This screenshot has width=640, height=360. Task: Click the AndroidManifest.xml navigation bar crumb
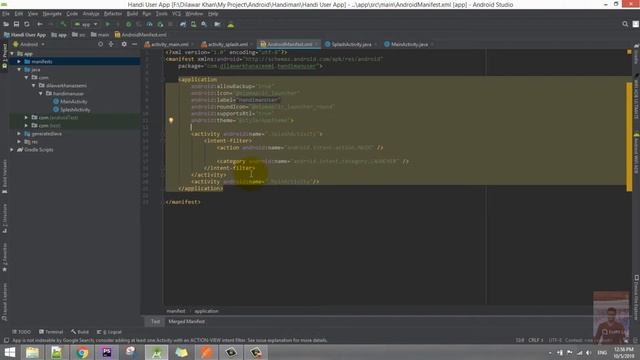point(140,35)
